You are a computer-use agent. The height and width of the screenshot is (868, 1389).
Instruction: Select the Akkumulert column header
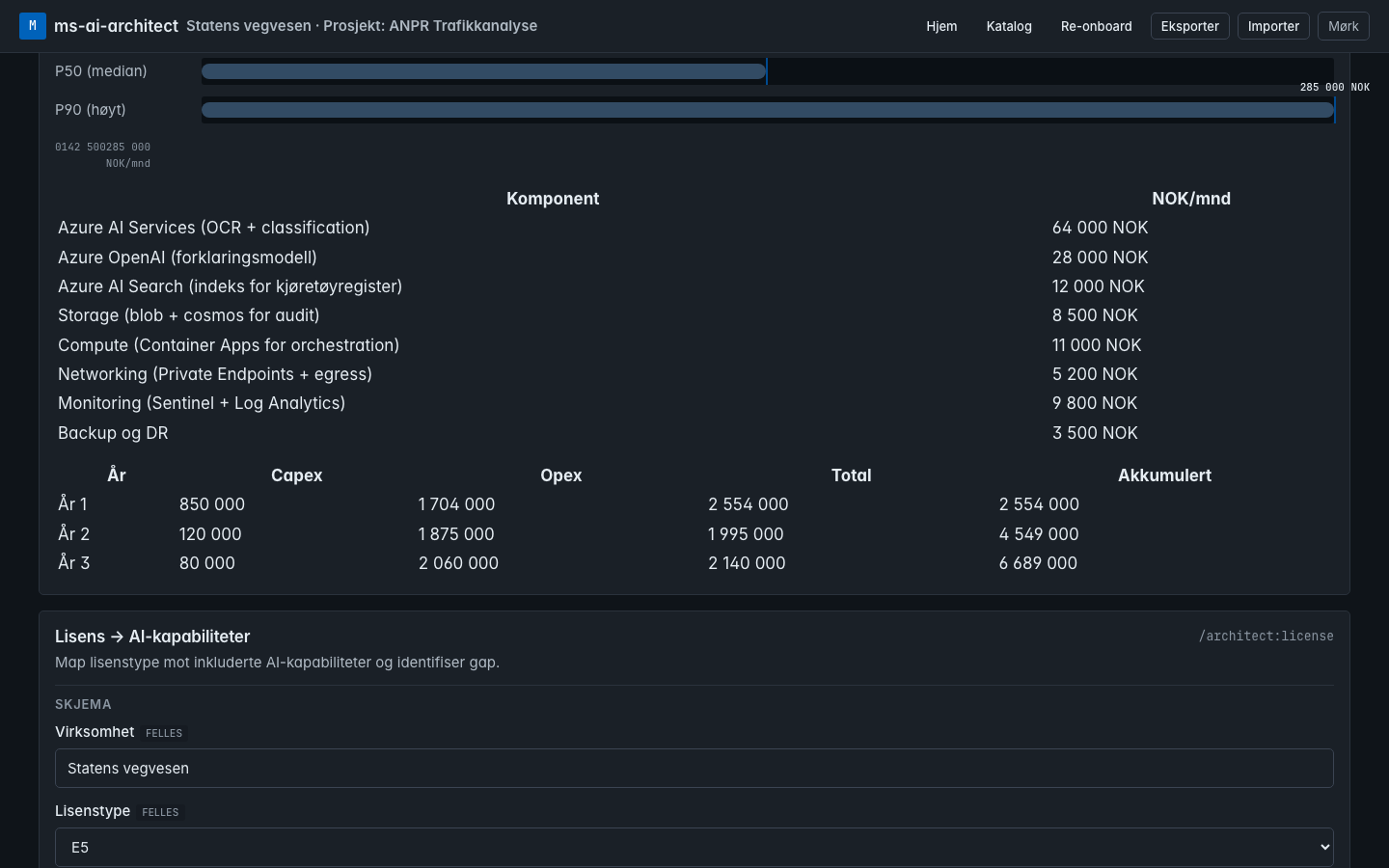1164,475
